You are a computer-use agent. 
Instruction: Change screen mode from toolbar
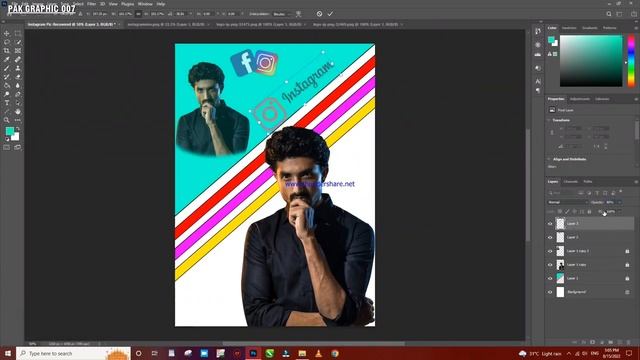click(18, 147)
